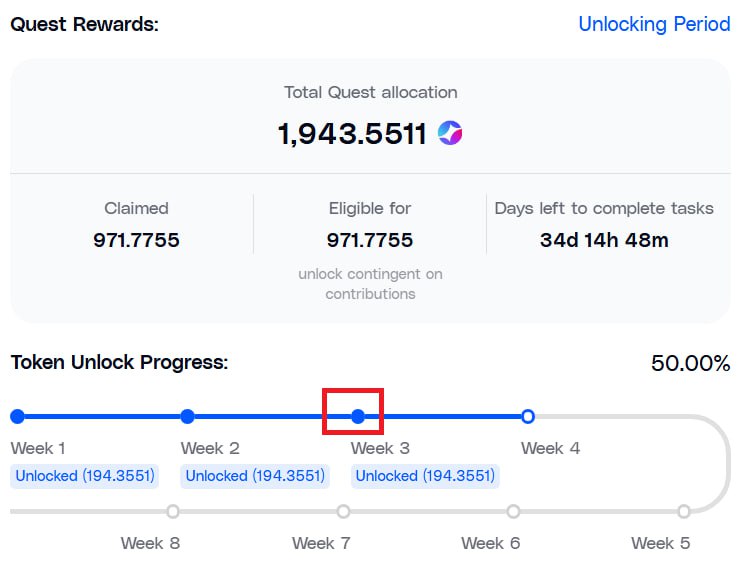Click the Claimed amount 971.7755
This screenshot has height=561, width=747.
point(136,240)
